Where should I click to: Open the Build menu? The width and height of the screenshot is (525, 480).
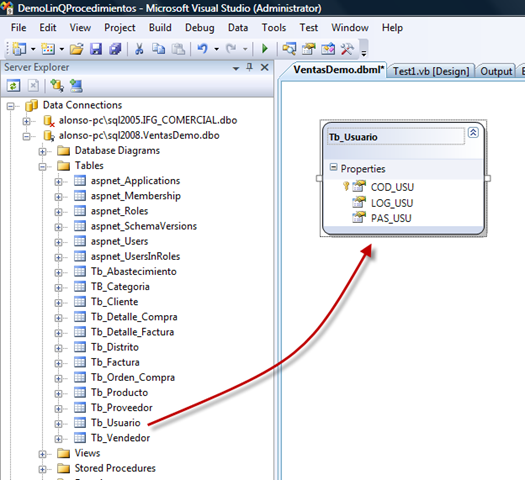[x=160, y=27]
